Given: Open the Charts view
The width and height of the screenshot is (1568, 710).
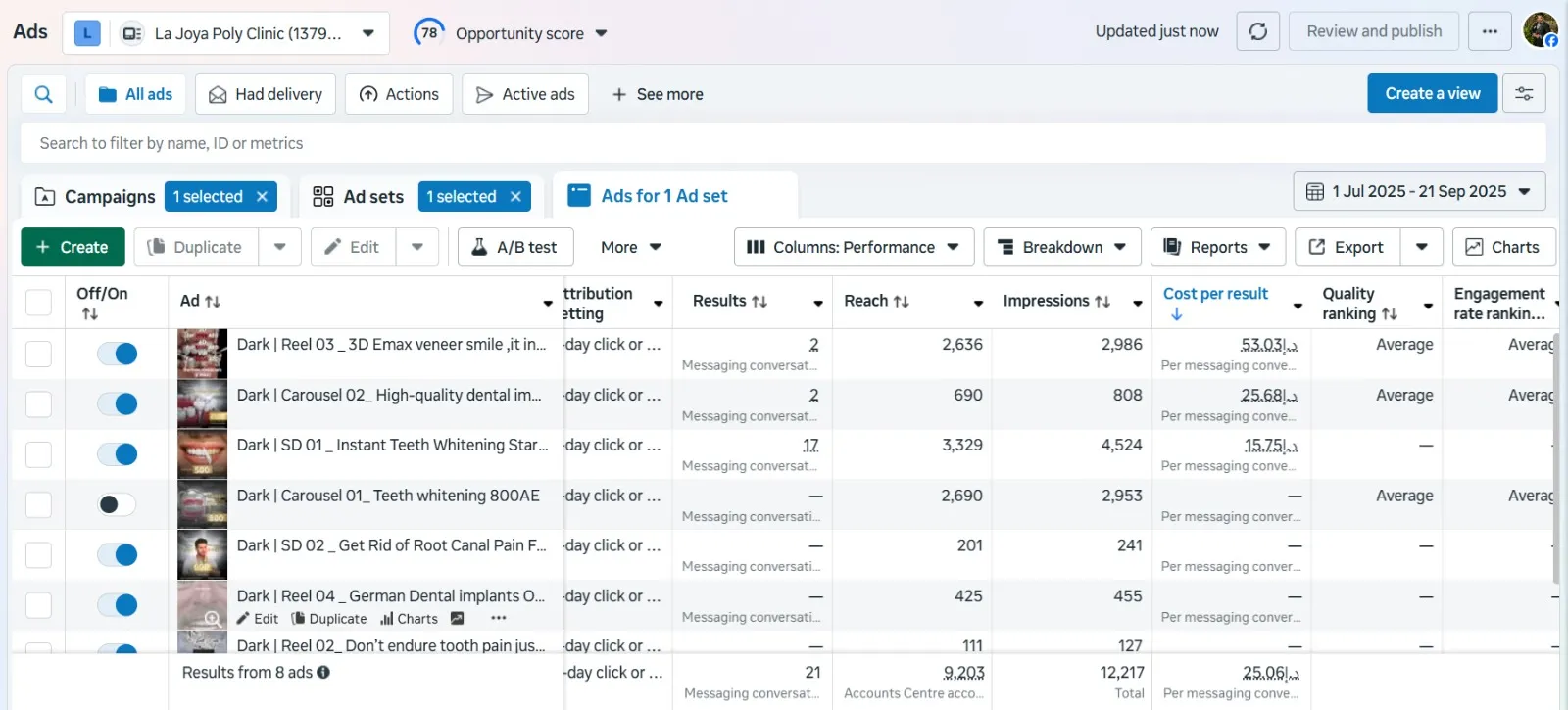Looking at the screenshot, I should pyautogui.click(x=1502, y=247).
